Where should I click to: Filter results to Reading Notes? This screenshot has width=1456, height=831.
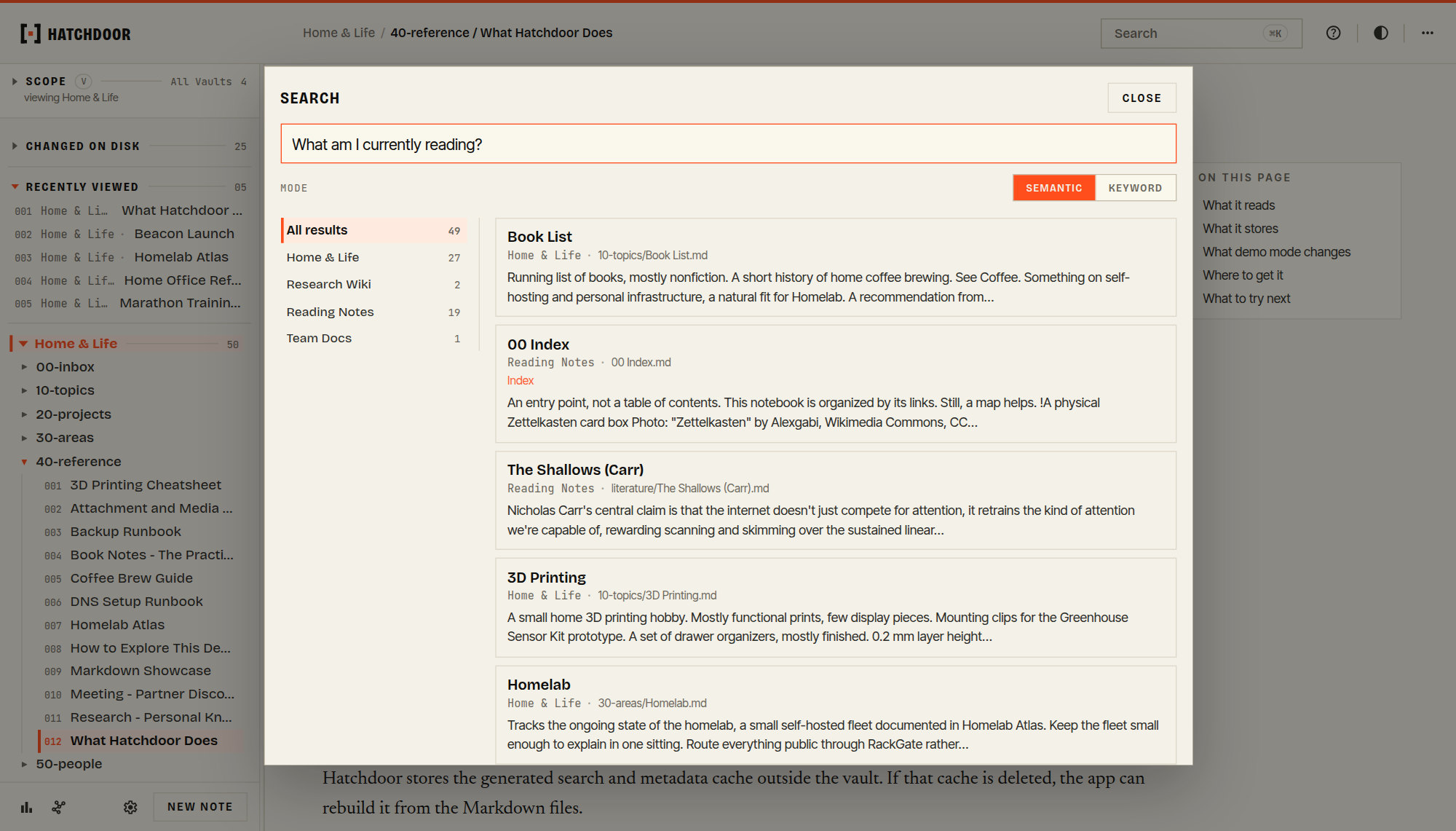[373, 312]
